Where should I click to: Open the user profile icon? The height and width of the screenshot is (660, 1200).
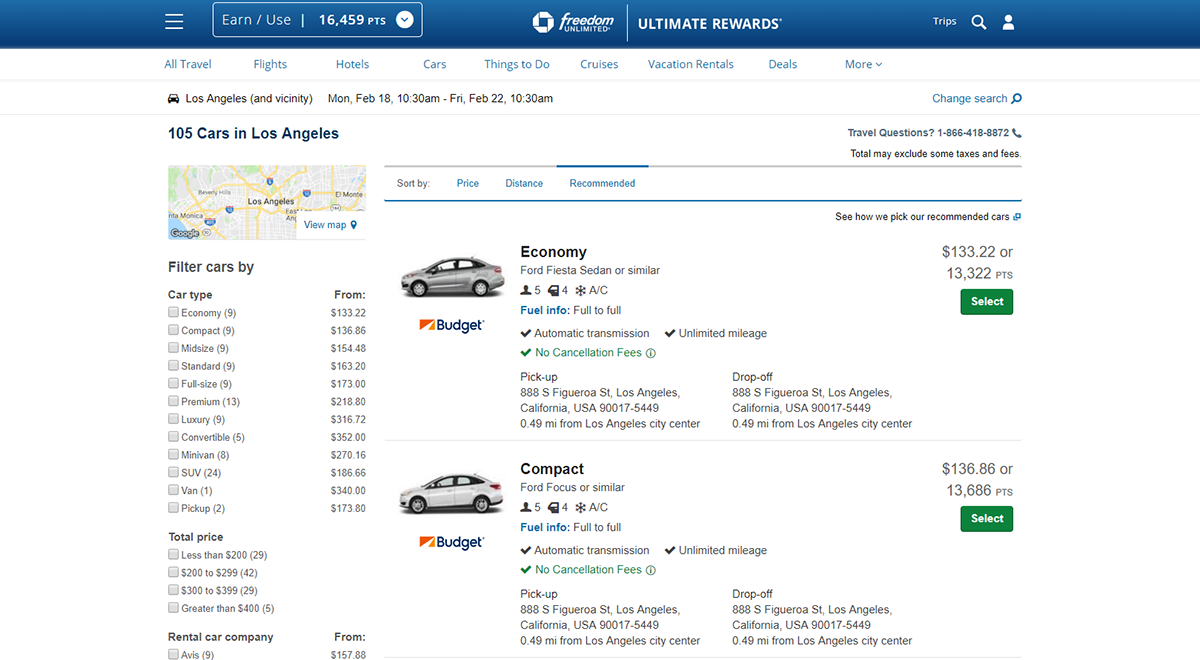[1008, 22]
